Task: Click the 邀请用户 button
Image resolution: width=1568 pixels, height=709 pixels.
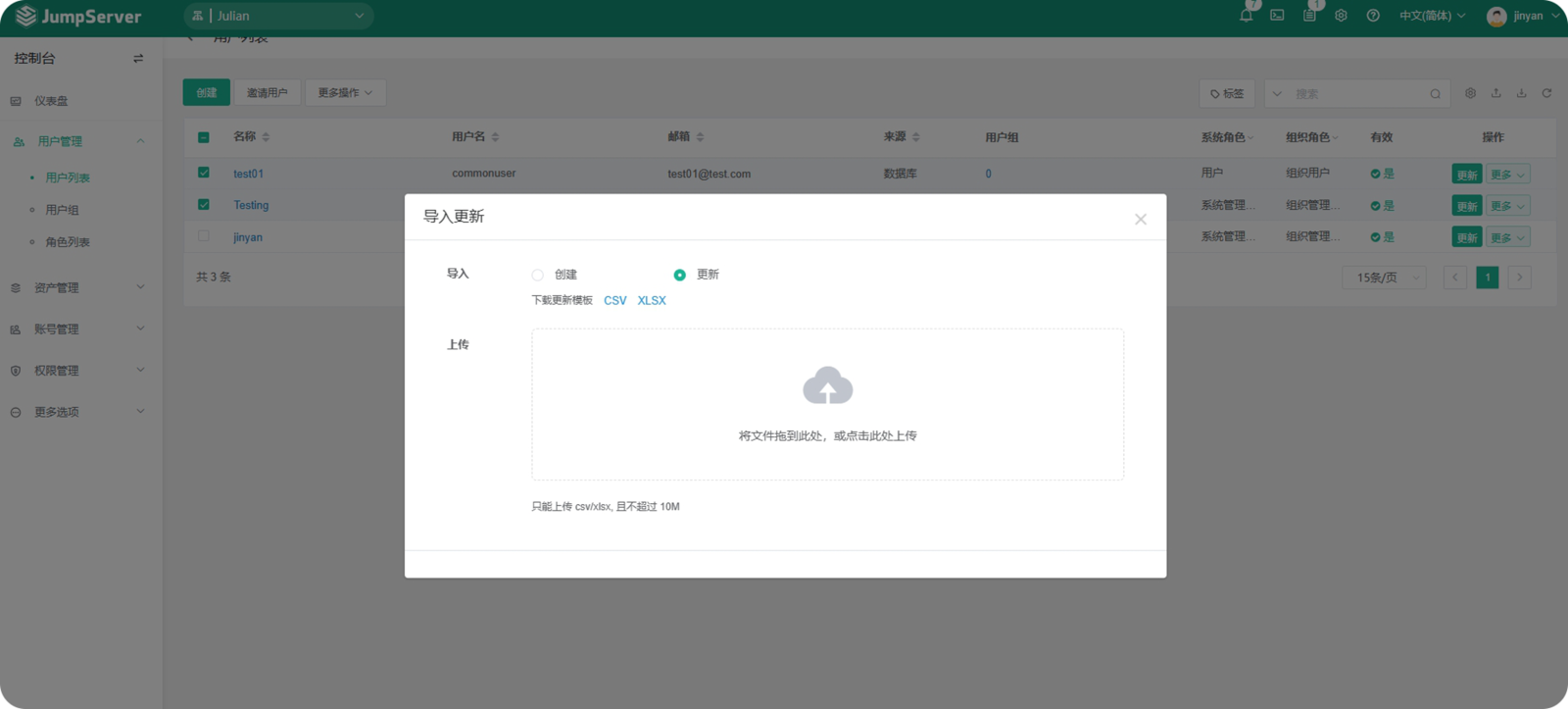Action: click(x=268, y=93)
